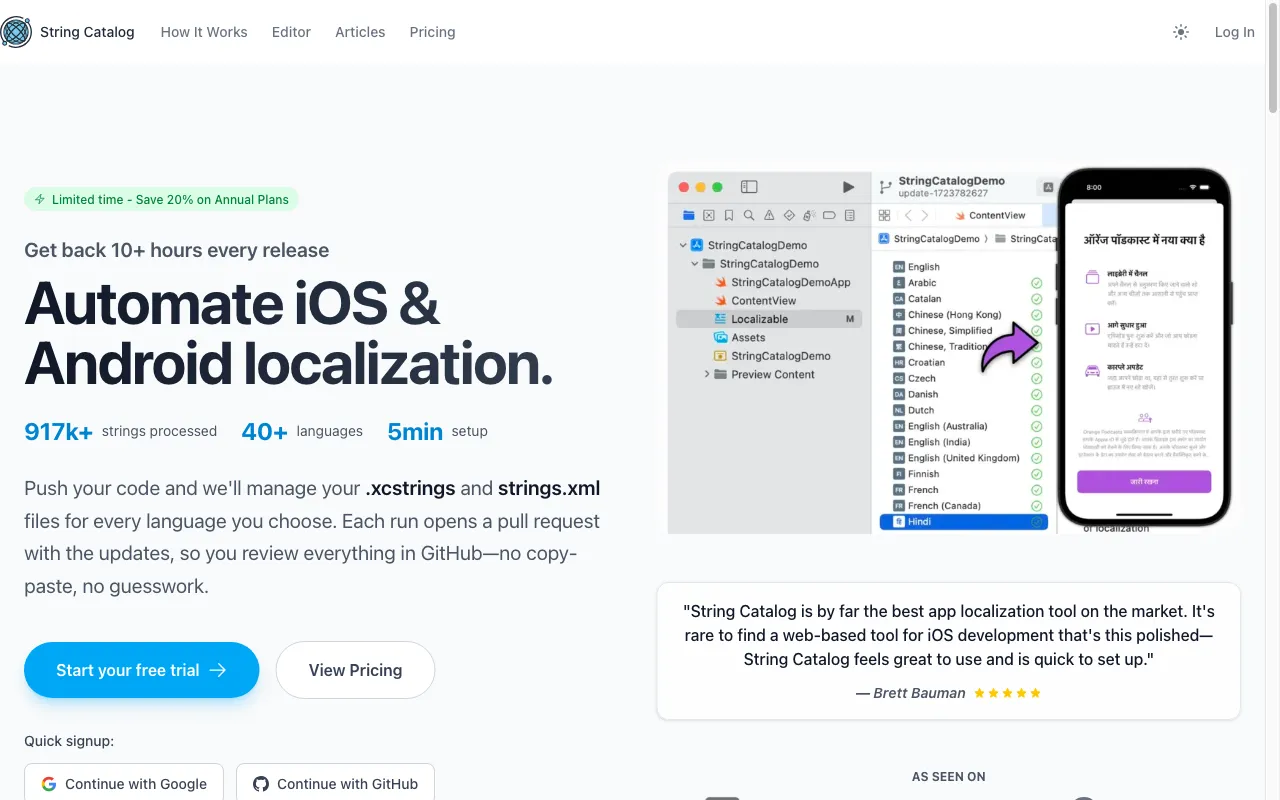The width and height of the screenshot is (1280, 800).
Task: Click StringCatalogDemo in the Xcode breadcrumb
Action: (x=936, y=239)
